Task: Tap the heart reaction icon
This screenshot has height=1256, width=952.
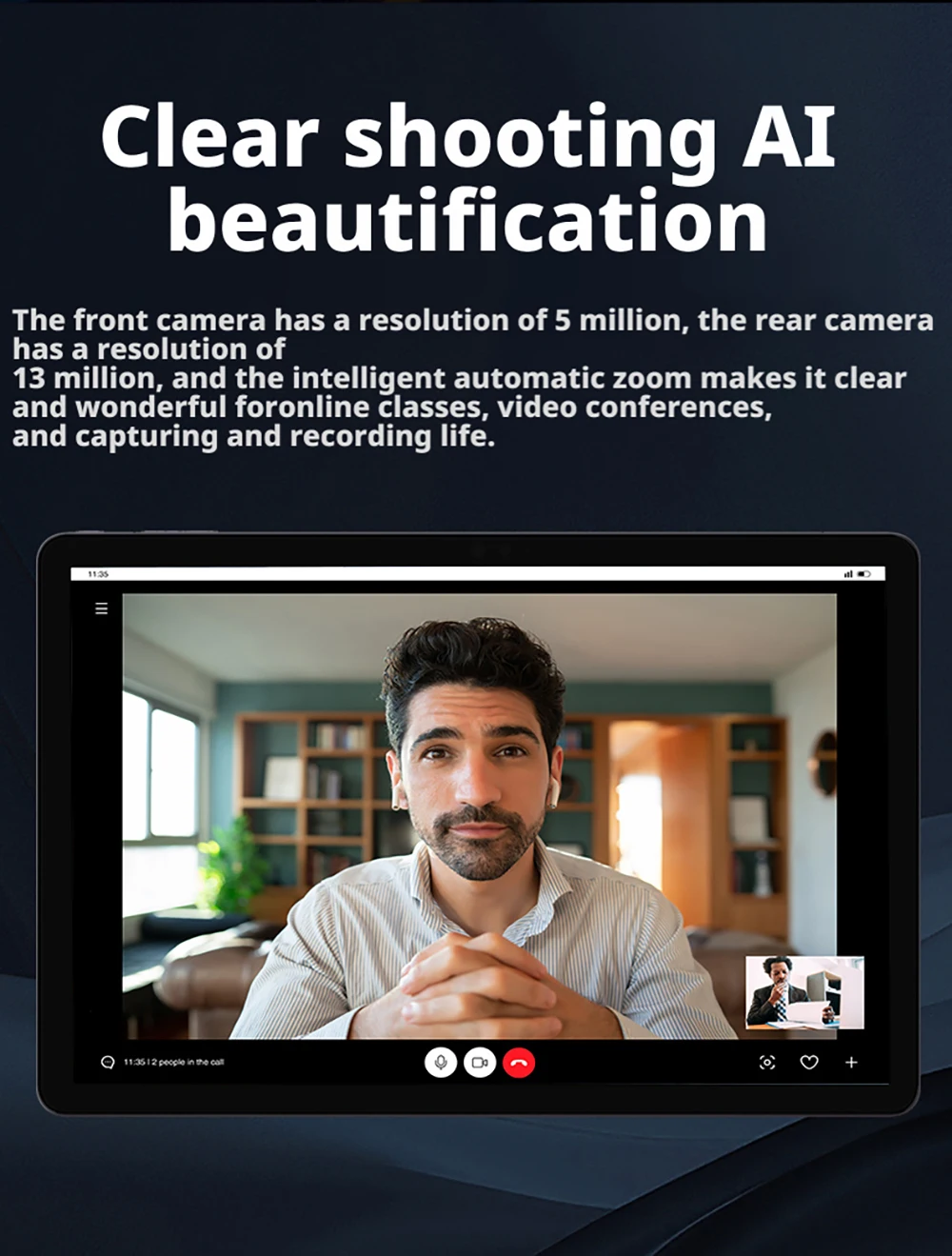Action: pos(809,1062)
